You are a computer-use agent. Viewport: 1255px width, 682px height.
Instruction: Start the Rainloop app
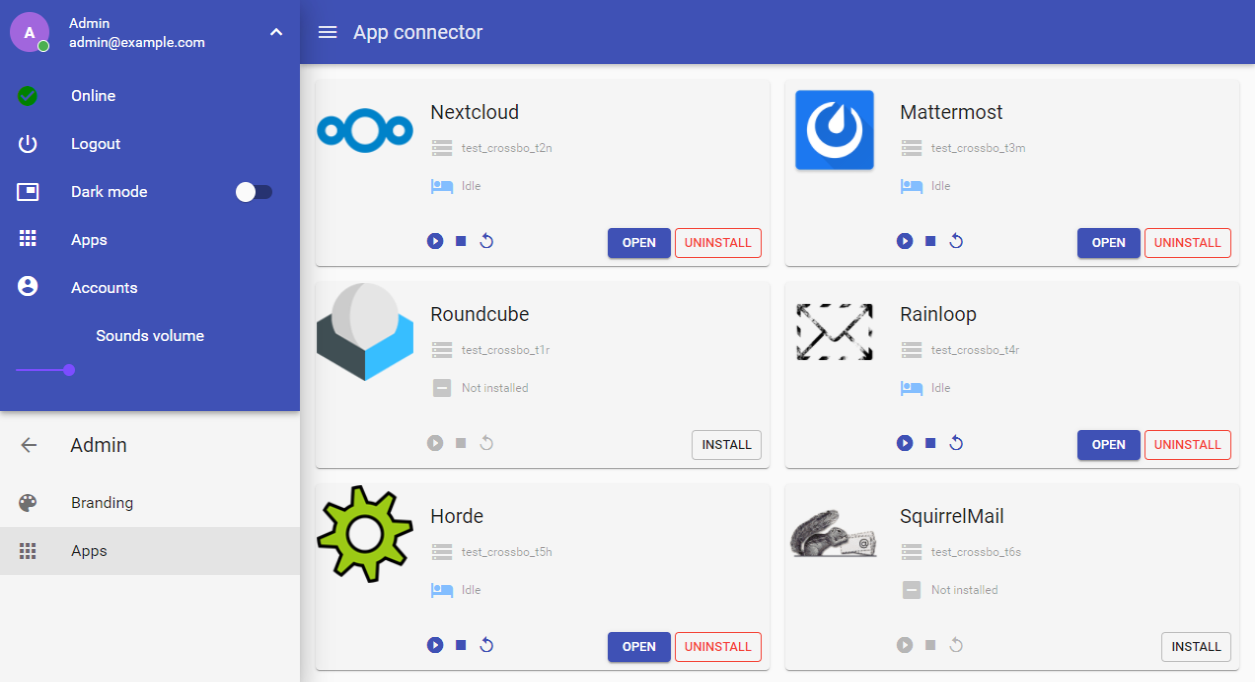pos(905,443)
